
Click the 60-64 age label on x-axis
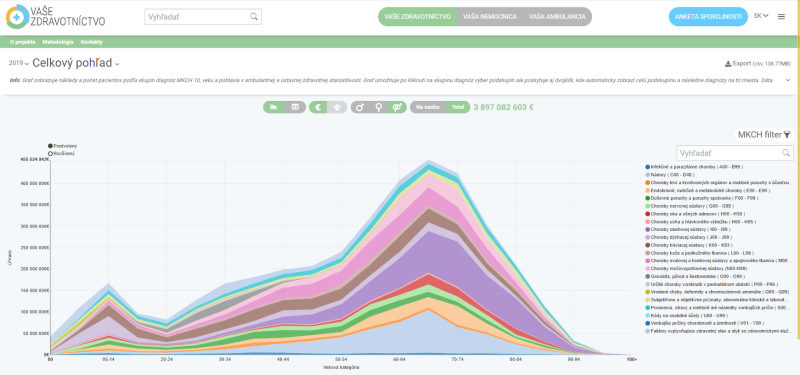399,360
